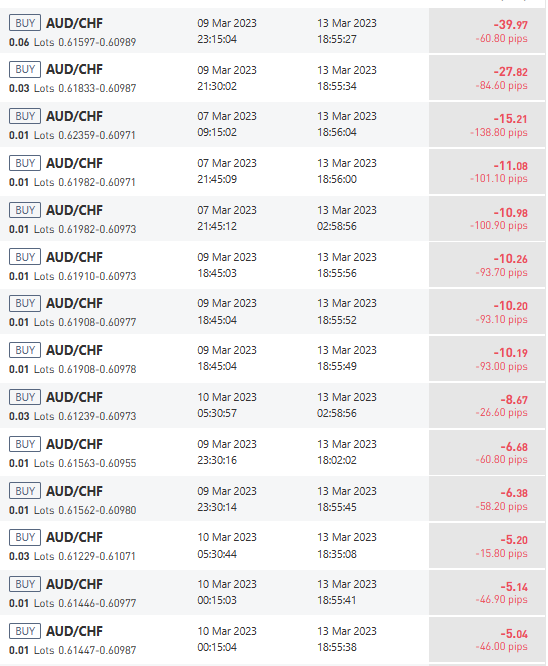Viewport: 548px width, 666px height.
Task: Click the BUY badge of the 0.61447-0.60987 trade
Action: click(25, 631)
